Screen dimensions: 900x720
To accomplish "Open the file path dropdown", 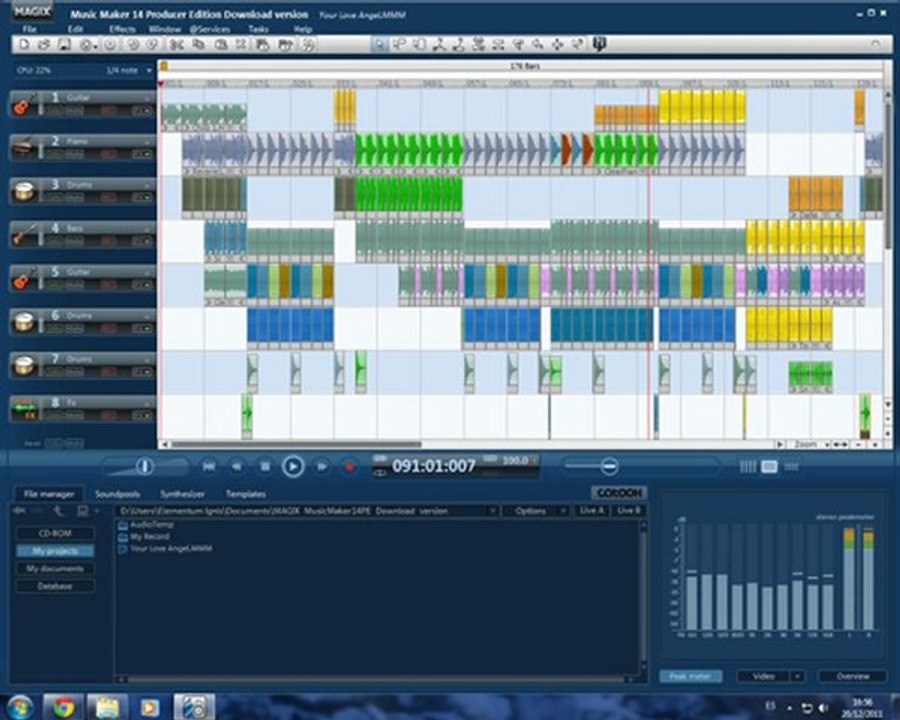I will tap(492, 511).
